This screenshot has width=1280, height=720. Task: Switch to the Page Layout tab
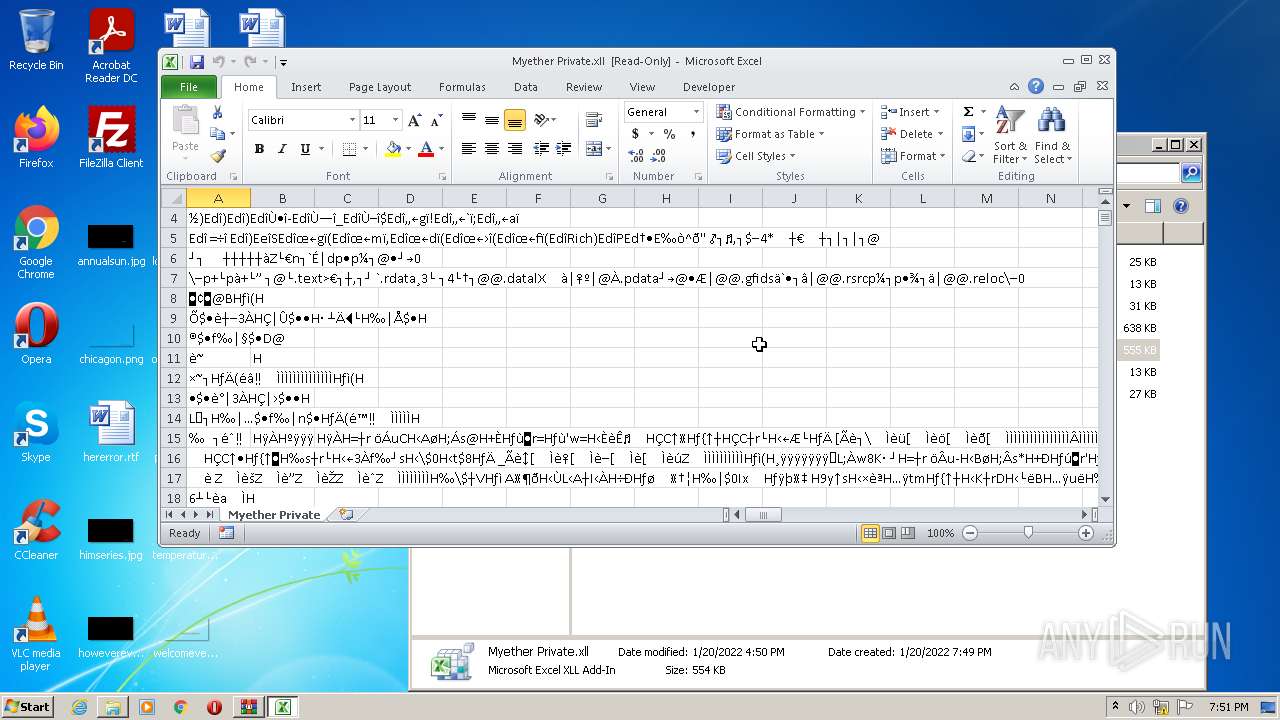pyautogui.click(x=380, y=87)
